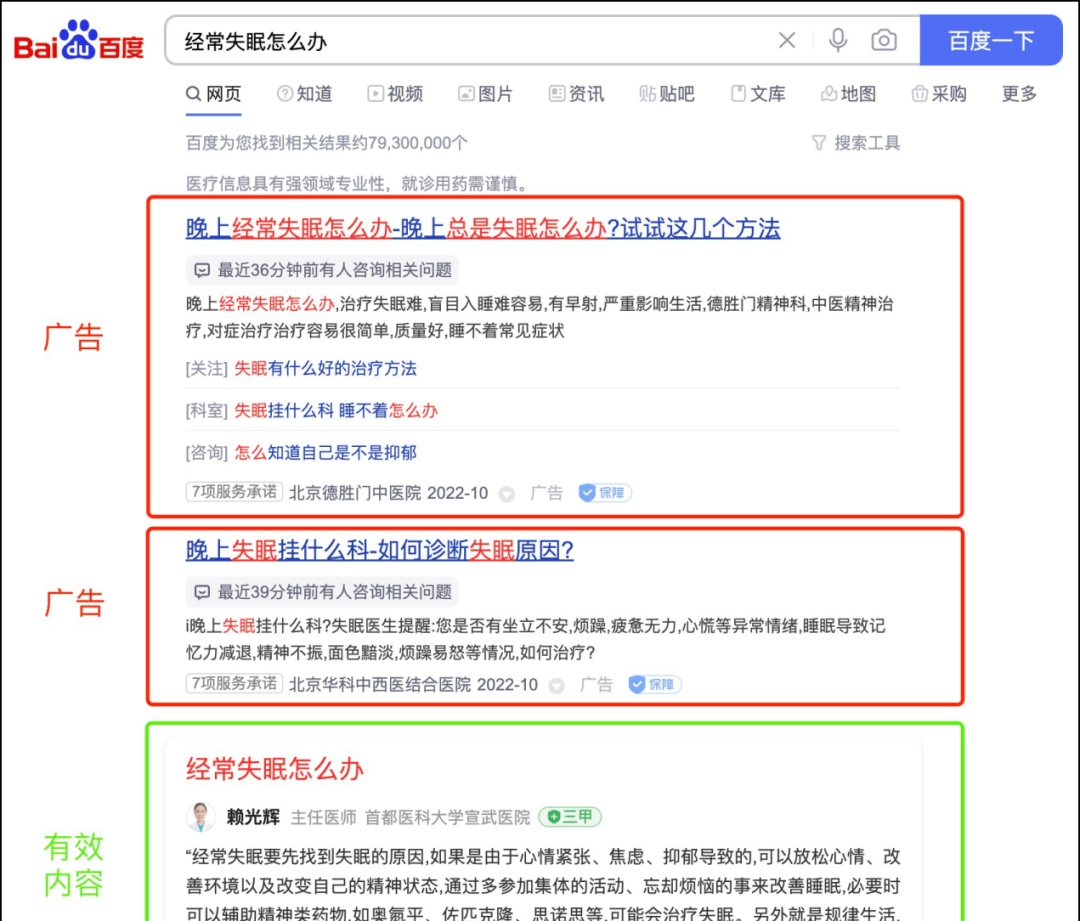Click the 最近39分钟前有人咨询相关问题 badge
This screenshot has height=921, width=1080.
pyautogui.click(x=322, y=592)
